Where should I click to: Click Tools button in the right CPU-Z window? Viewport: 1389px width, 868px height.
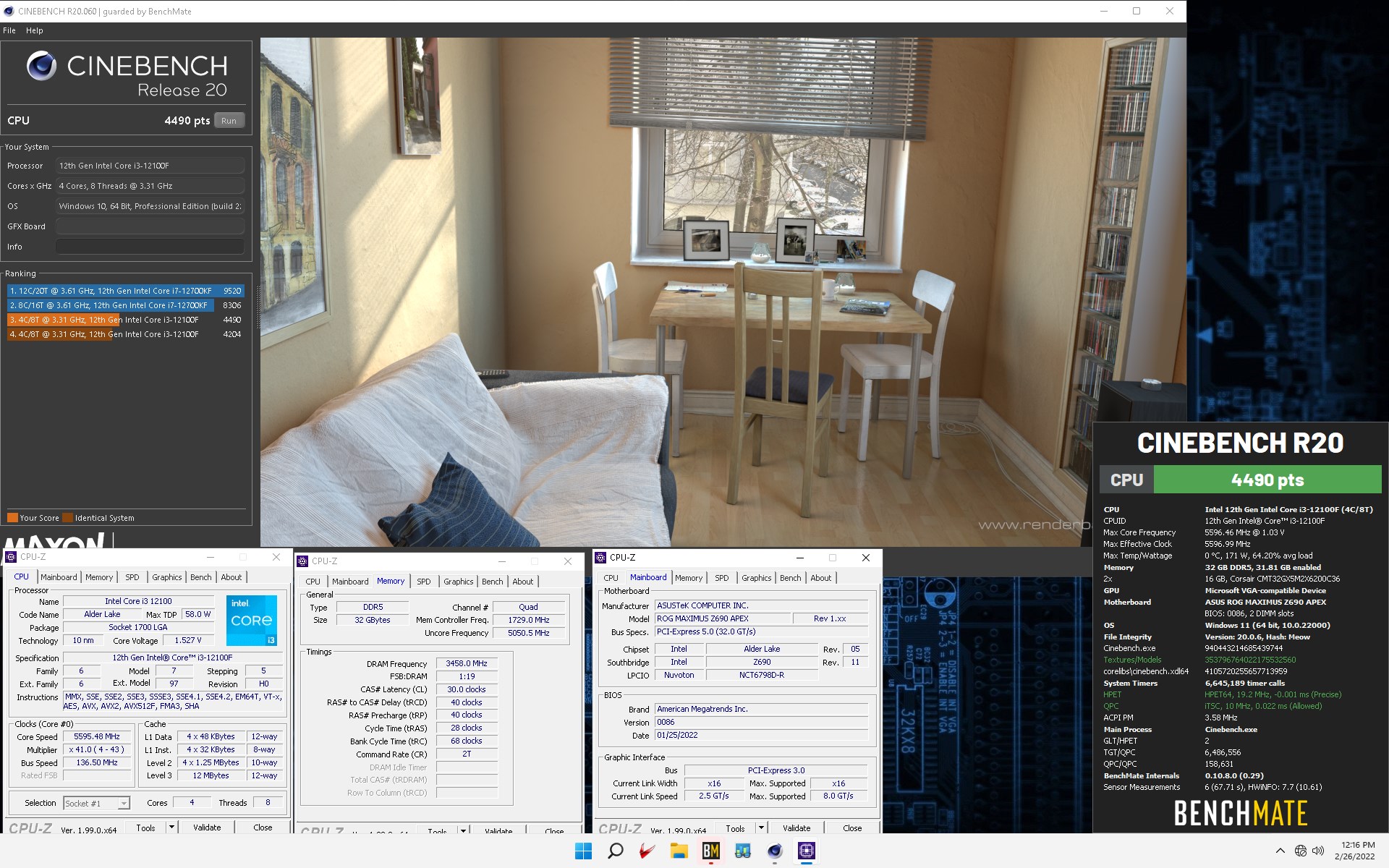click(735, 828)
